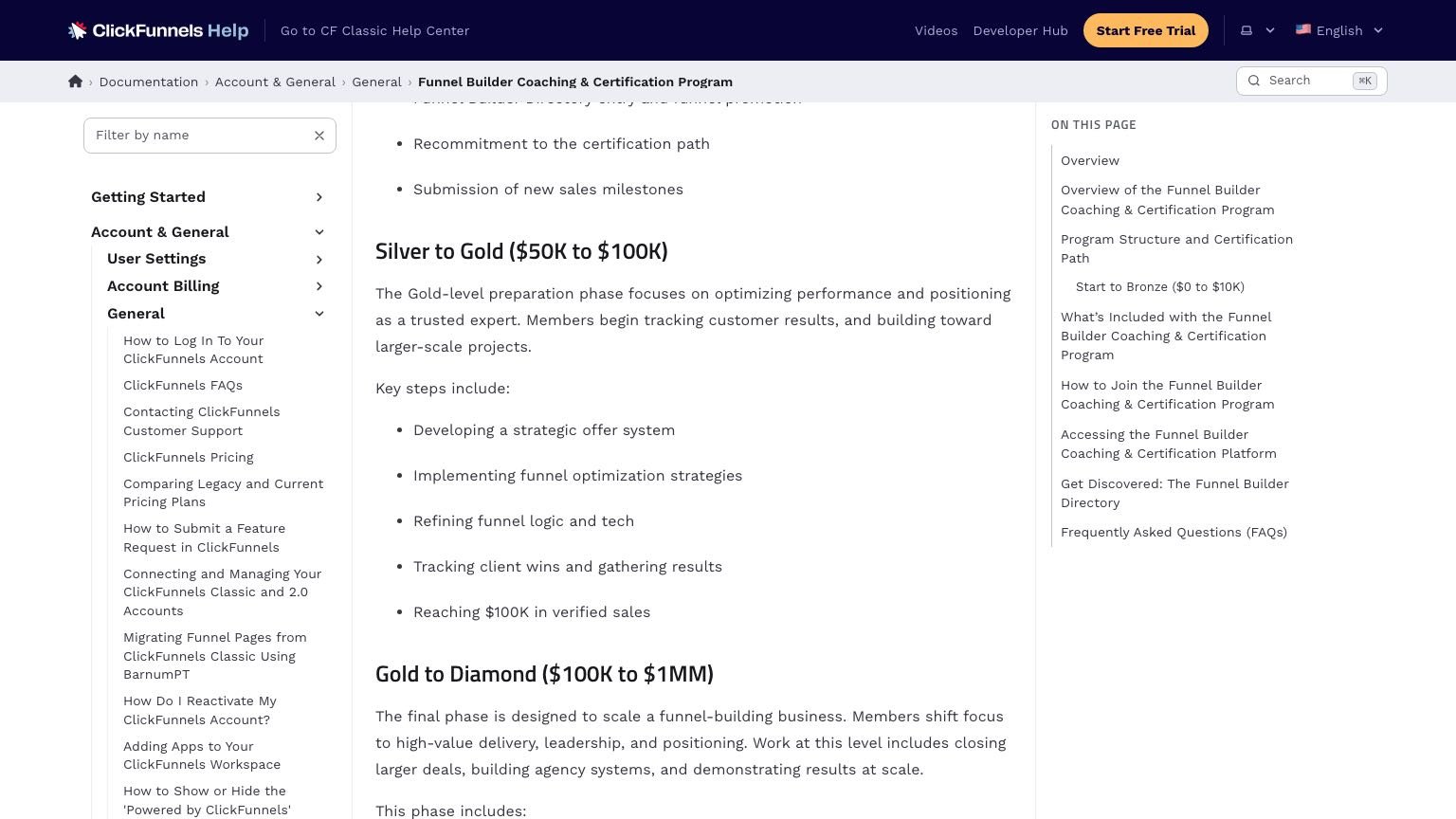Click the theme switcher monitor icon
Viewport: 1456px width, 819px height.
(x=1247, y=30)
